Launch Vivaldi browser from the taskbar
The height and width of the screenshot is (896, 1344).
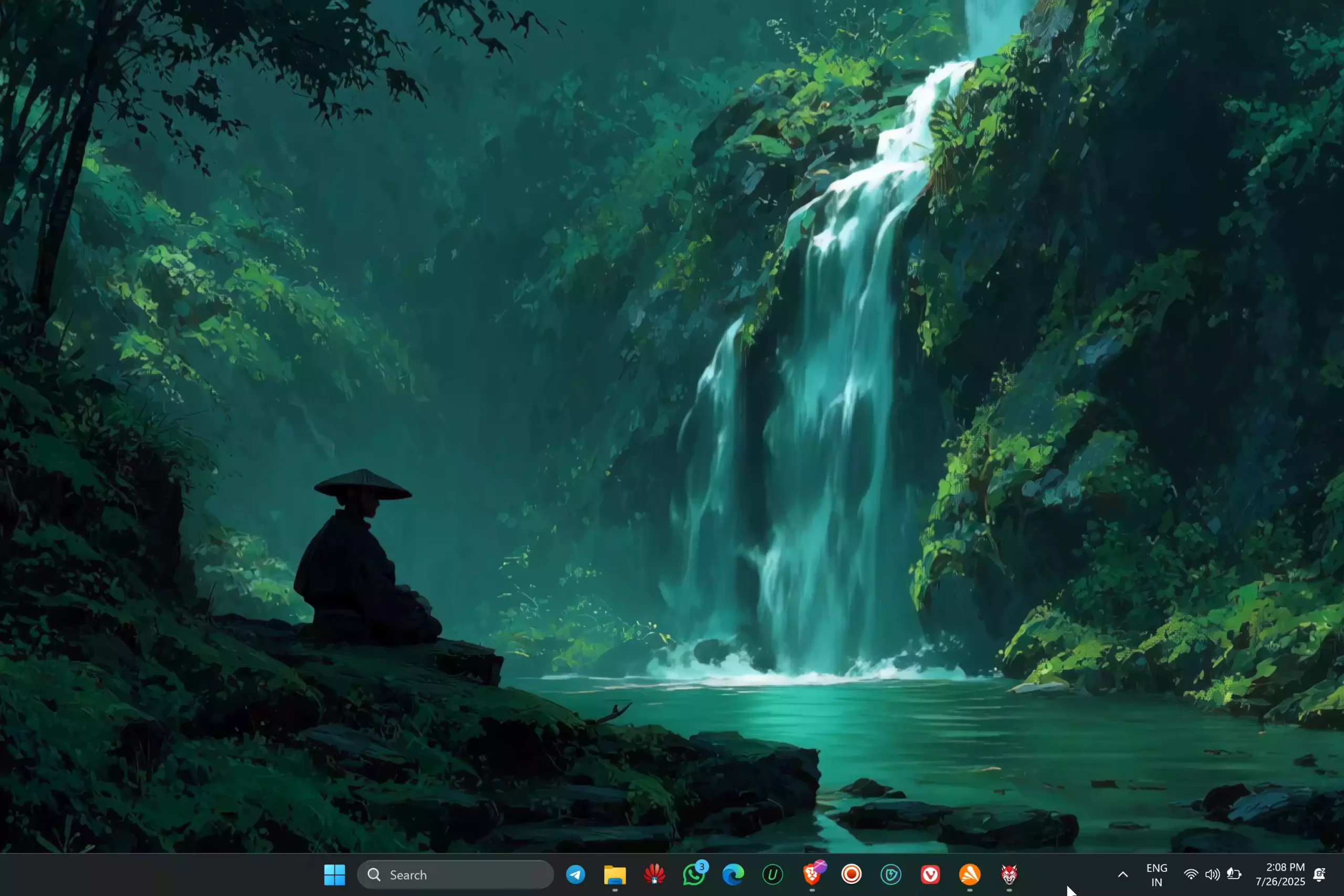click(x=930, y=874)
